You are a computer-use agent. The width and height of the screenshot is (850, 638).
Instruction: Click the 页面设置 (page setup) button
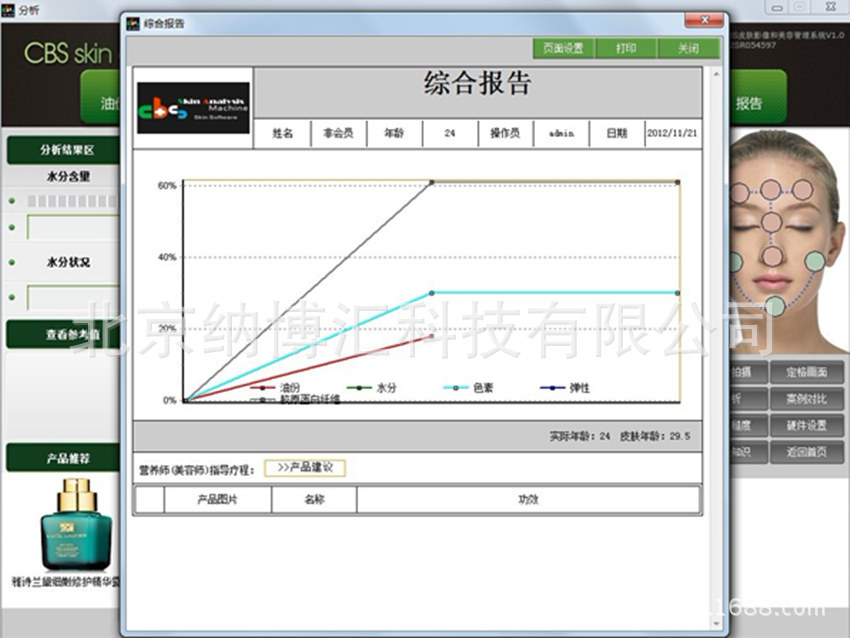(x=563, y=48)
